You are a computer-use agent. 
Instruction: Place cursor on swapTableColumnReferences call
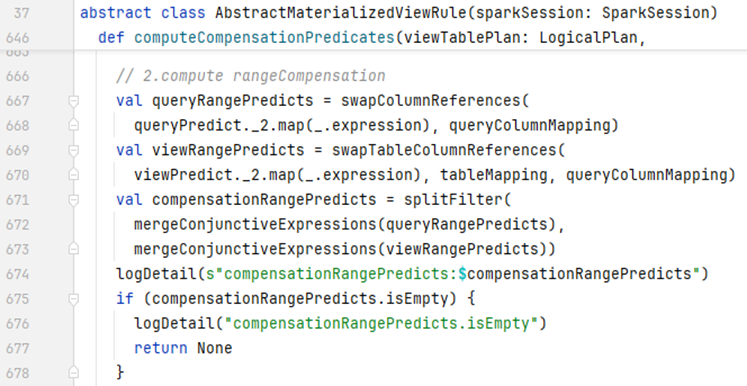click(x=444, y=150)
